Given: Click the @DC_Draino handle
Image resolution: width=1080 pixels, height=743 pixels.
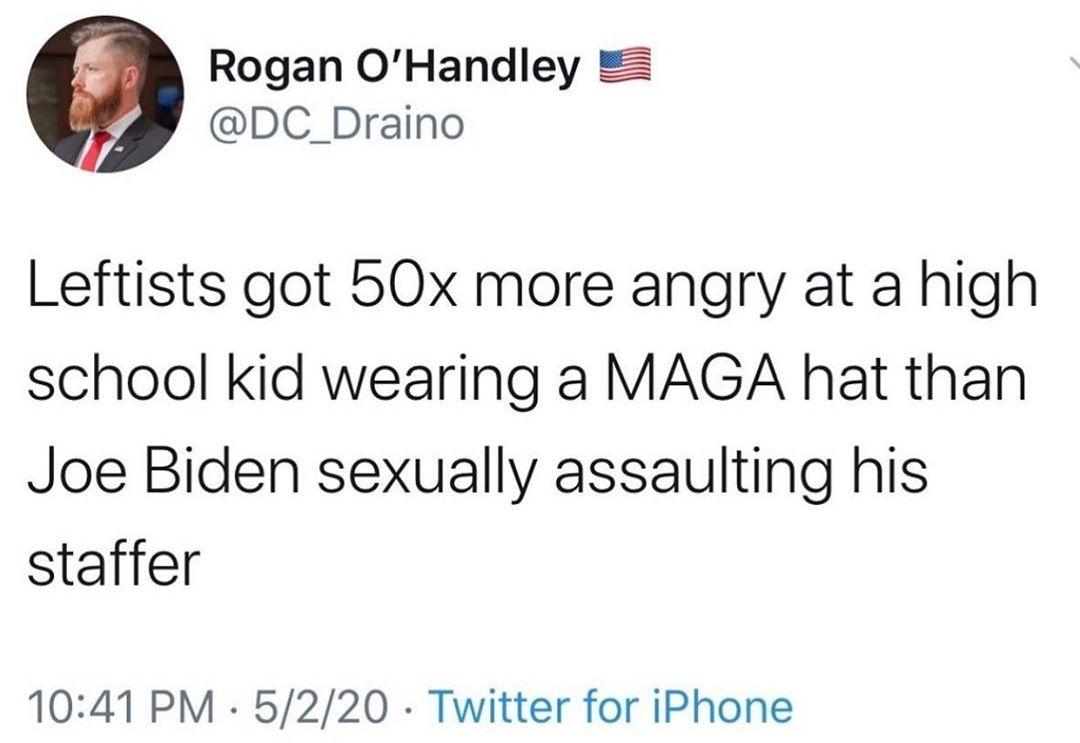Looking at the screenshot, I should pos(336,124).
